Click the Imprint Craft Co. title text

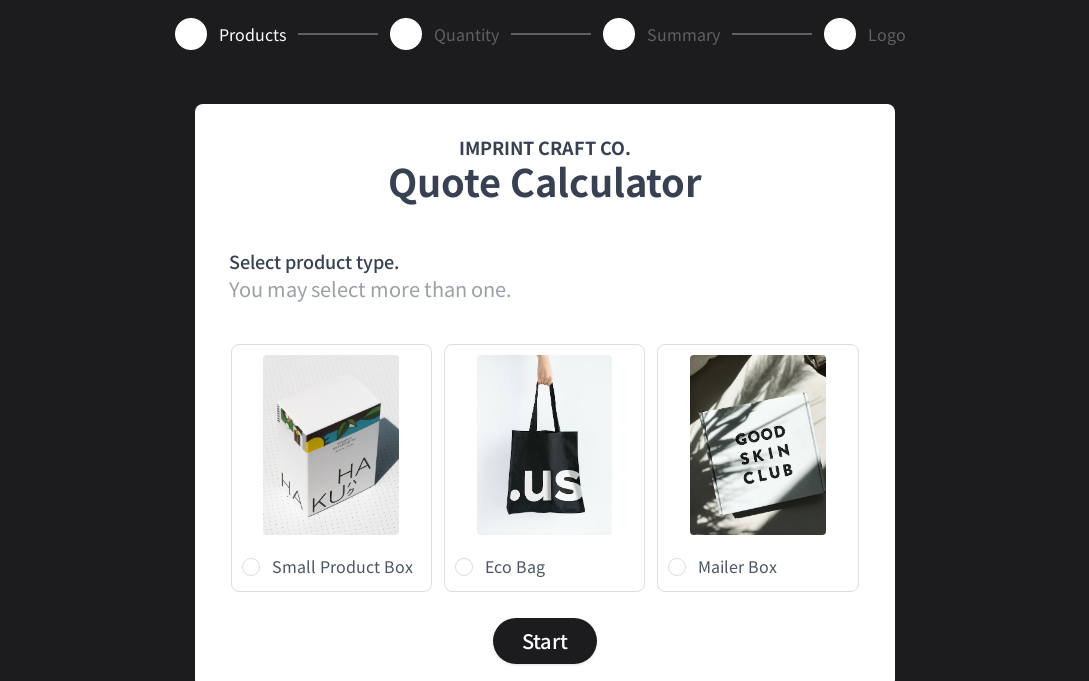tap(544, 149)
